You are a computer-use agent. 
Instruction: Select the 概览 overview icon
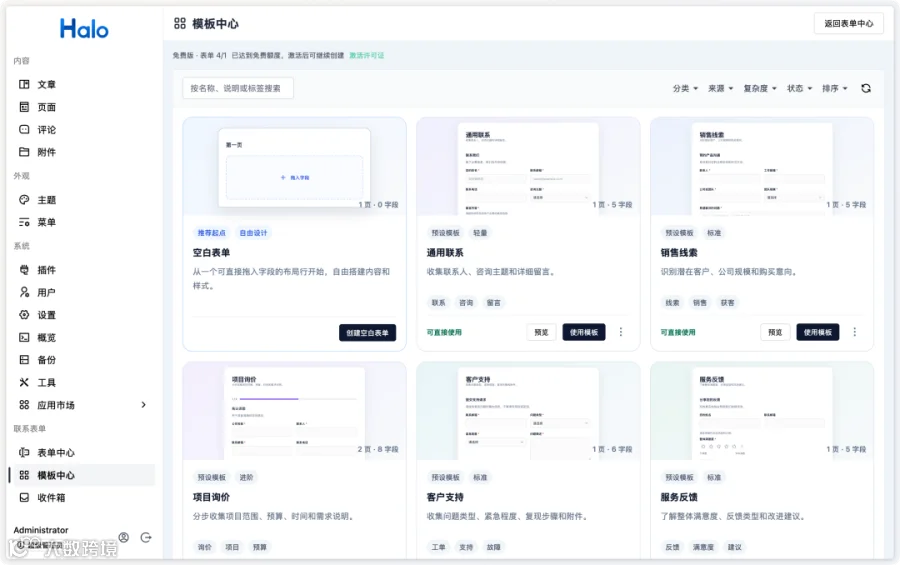click(24, 338)
